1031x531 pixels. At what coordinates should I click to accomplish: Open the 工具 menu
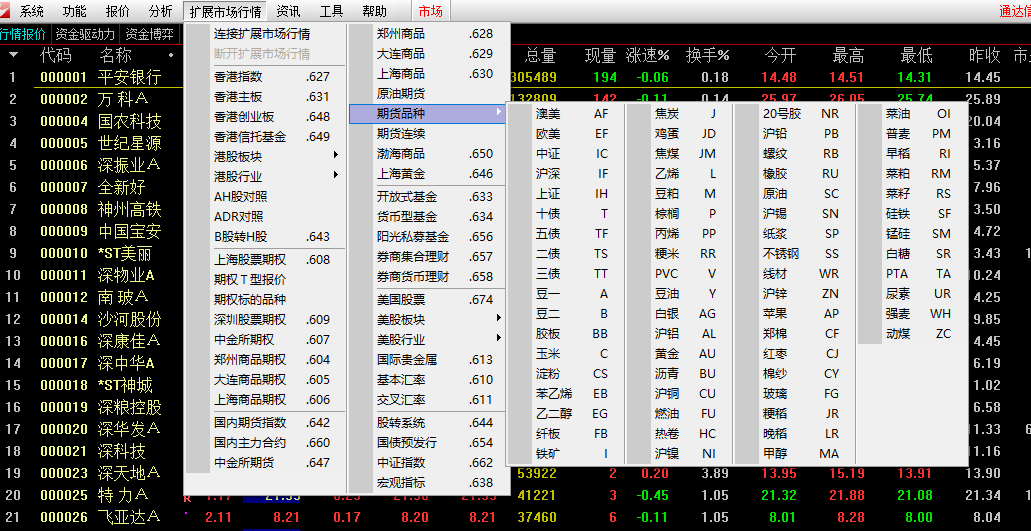coord(331,11)
